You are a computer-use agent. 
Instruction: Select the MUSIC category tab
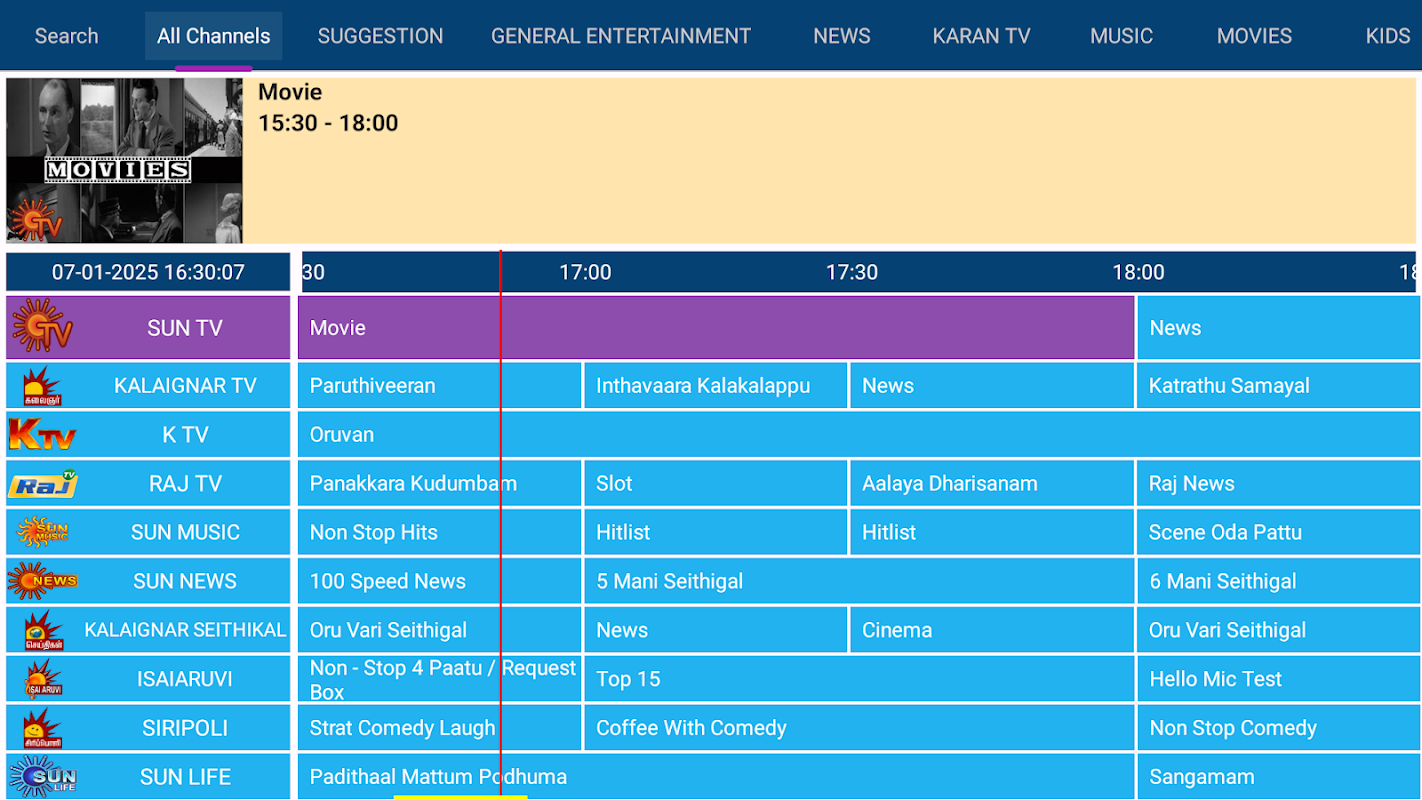pos(1121,36)
